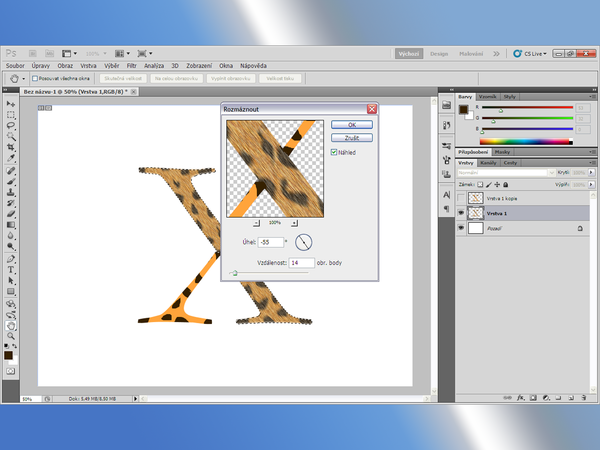Click Zrušit to cancel the blur dialog
This screenshot has height=450, width=600.
coord(351,137)
